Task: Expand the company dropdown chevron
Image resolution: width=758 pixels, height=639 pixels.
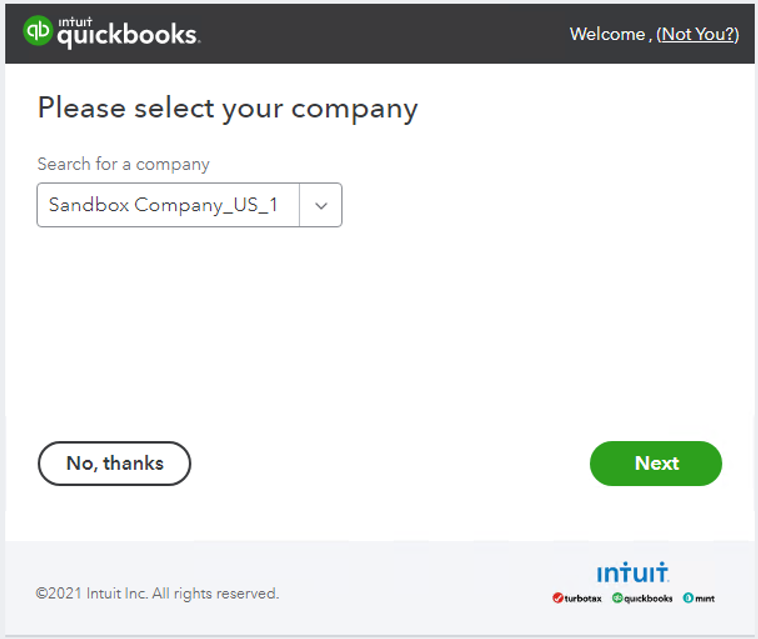Action: 321,205
